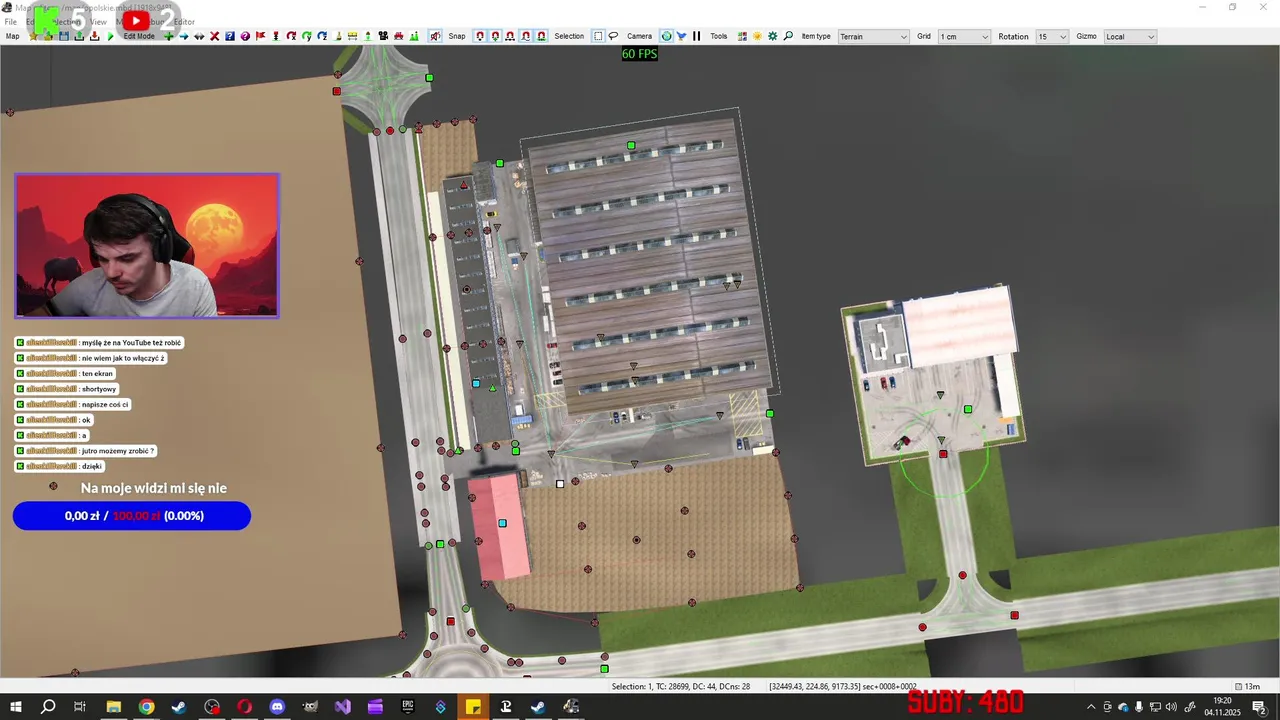Click the yellow sun lighting icon
Screen dimensions: 1280x720
pyautogui.click(x=757, y=36)
